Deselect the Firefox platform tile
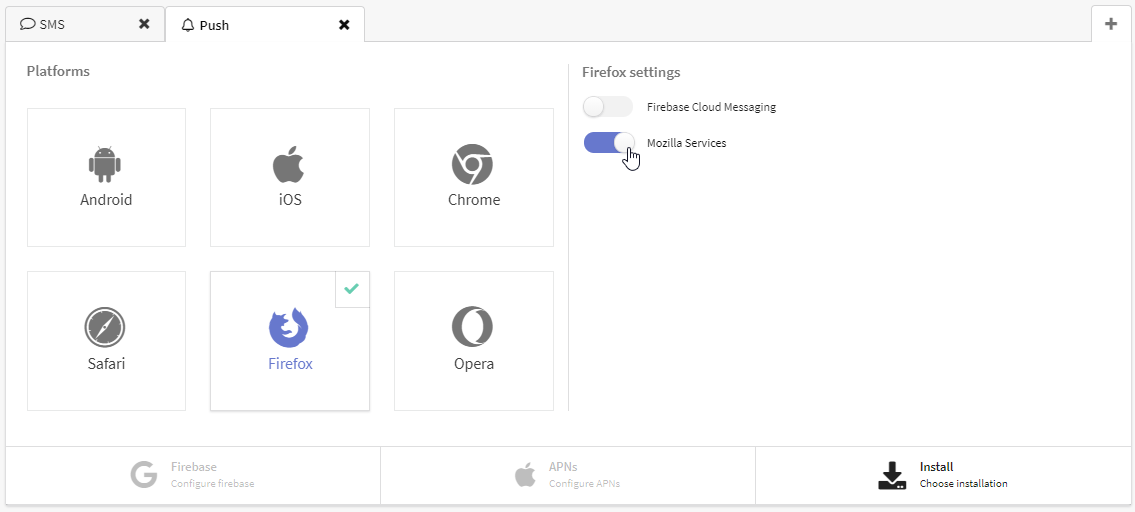 tap(290, 341)
